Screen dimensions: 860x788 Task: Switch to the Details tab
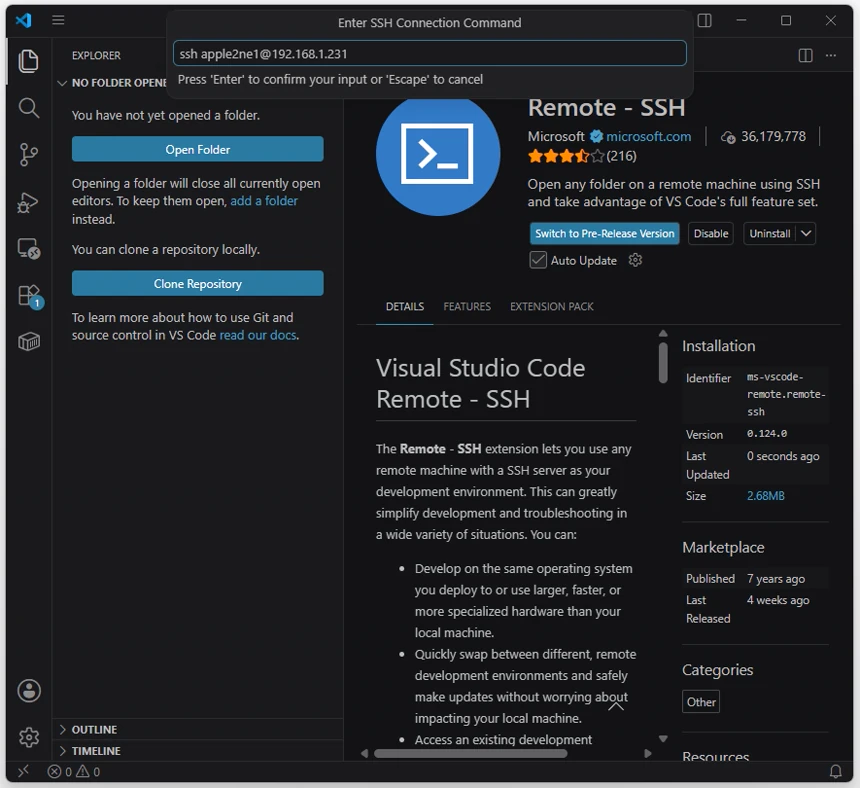click(x=405, y=307)
